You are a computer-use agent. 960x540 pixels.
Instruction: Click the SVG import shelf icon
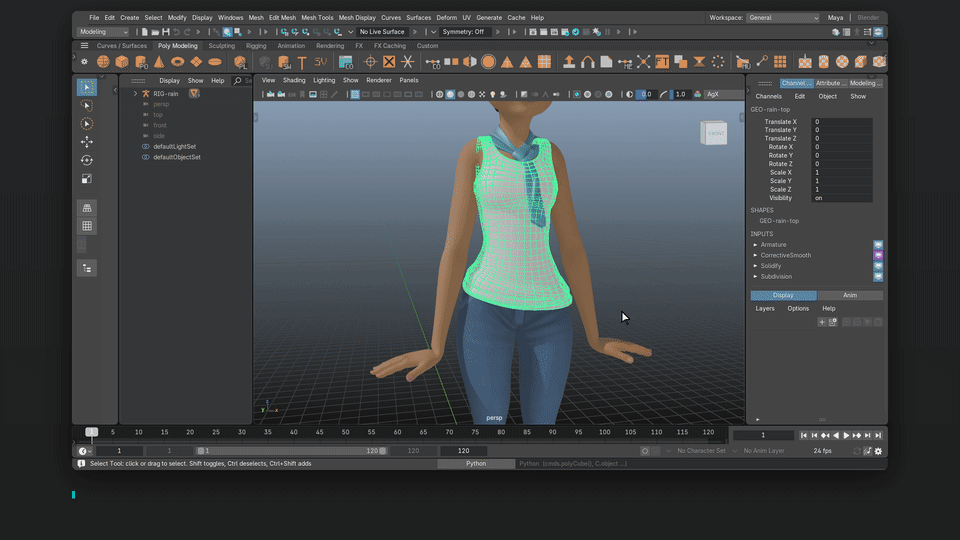(321, 62)
